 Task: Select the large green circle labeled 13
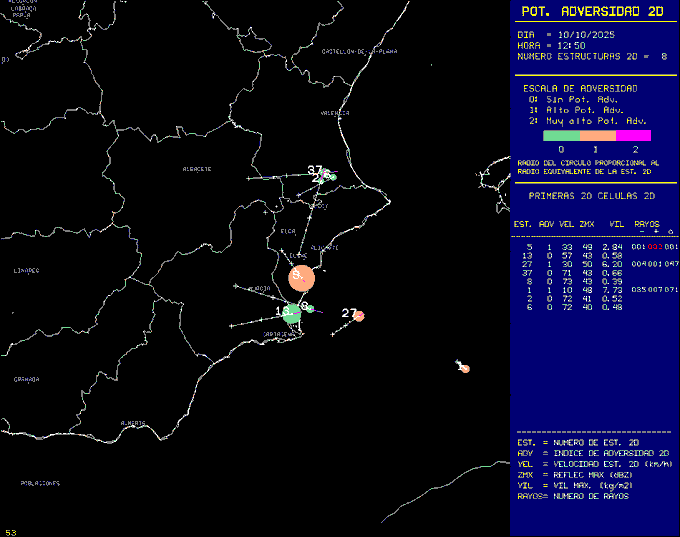click(x=292, y=313)
